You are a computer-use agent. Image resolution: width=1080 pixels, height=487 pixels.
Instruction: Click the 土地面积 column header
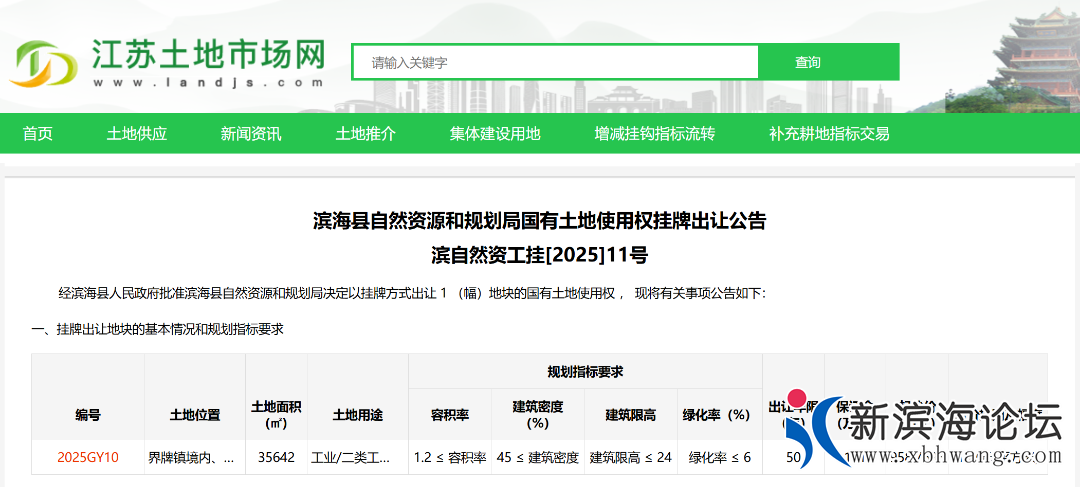[276, 414]
